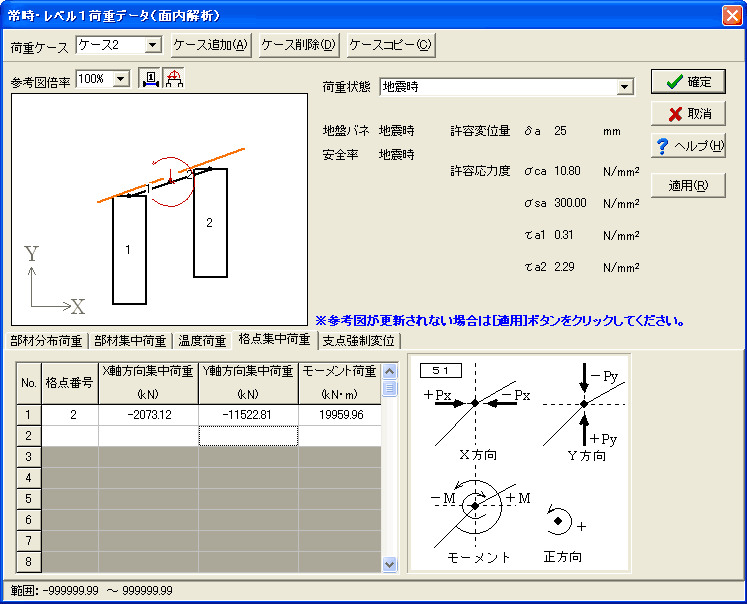Image resolution: width=747 pixels, height=604 pixels.
Task: Toggle the load display icon
Action: [174, 79]
